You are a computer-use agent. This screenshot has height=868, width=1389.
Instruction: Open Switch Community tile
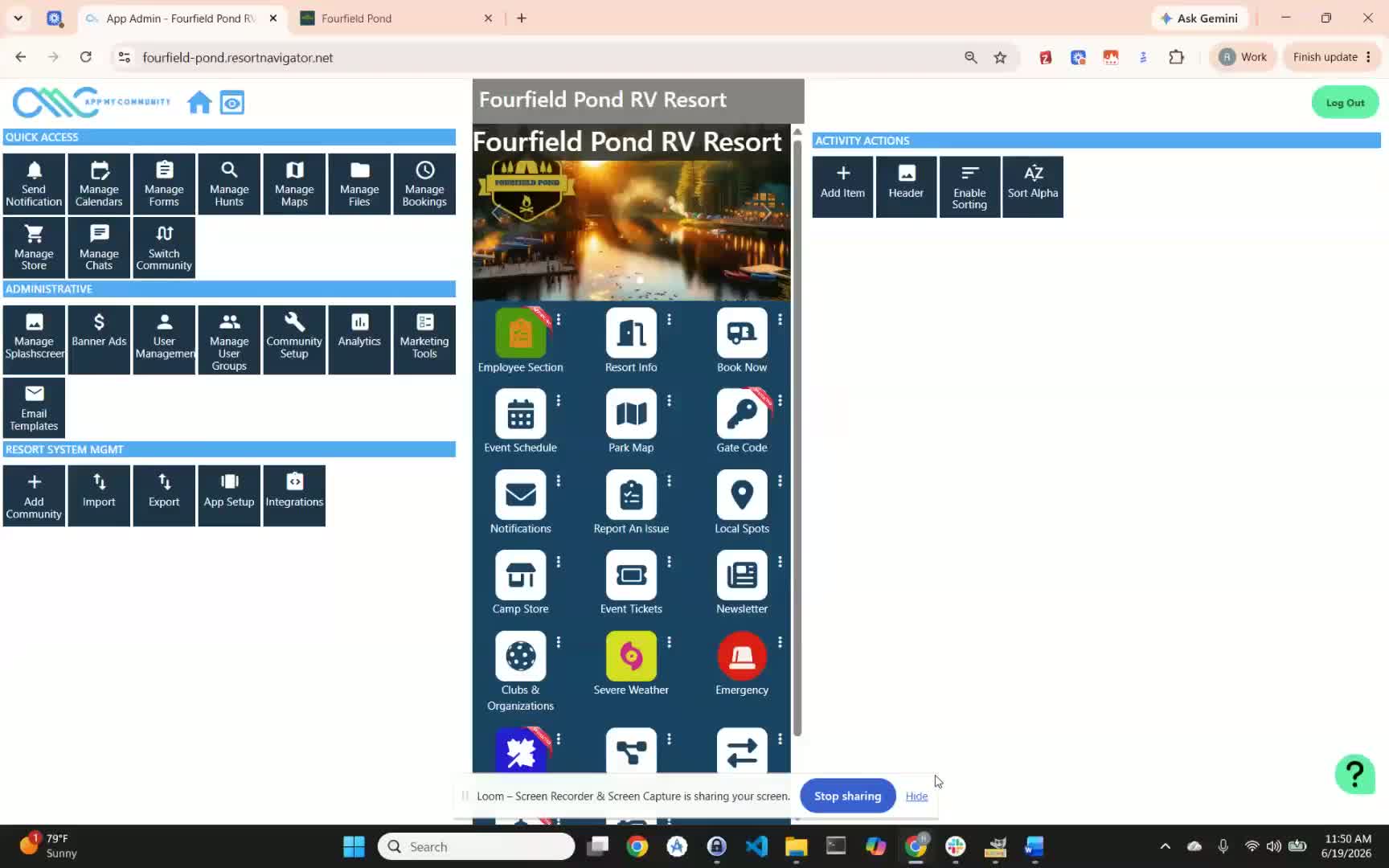(164, 248)
